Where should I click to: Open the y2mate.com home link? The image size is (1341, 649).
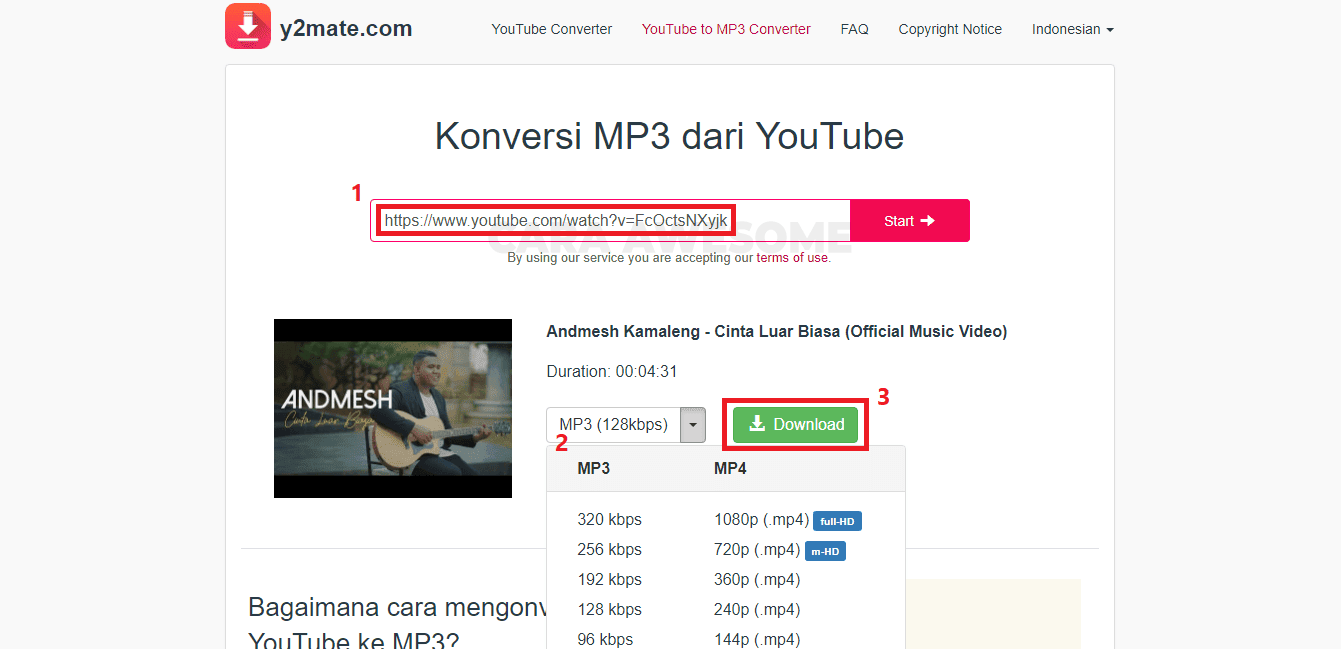[346, 29]
